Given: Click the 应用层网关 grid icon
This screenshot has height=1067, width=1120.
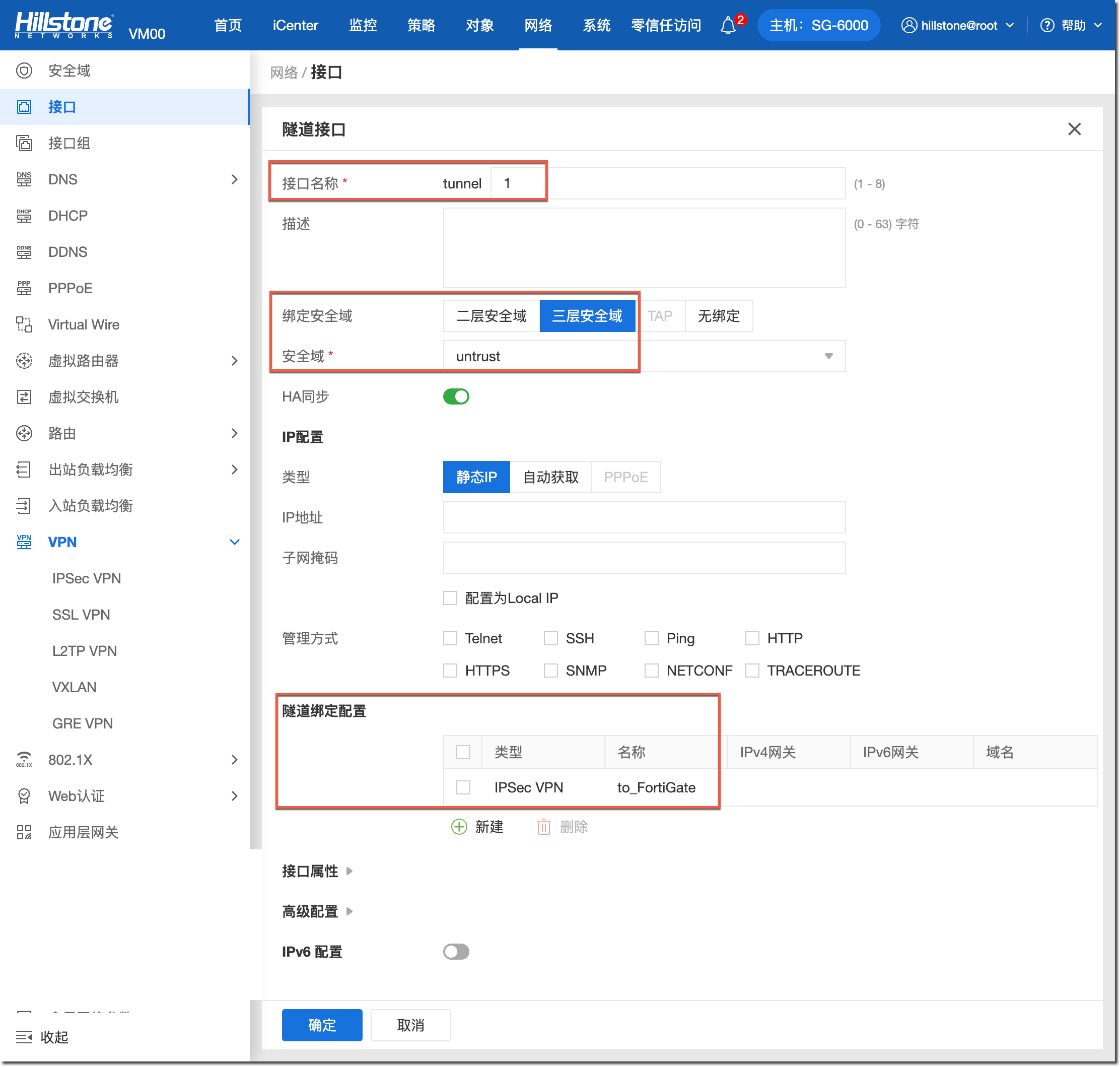Looking at the screenshot, I should click(24, 832).
